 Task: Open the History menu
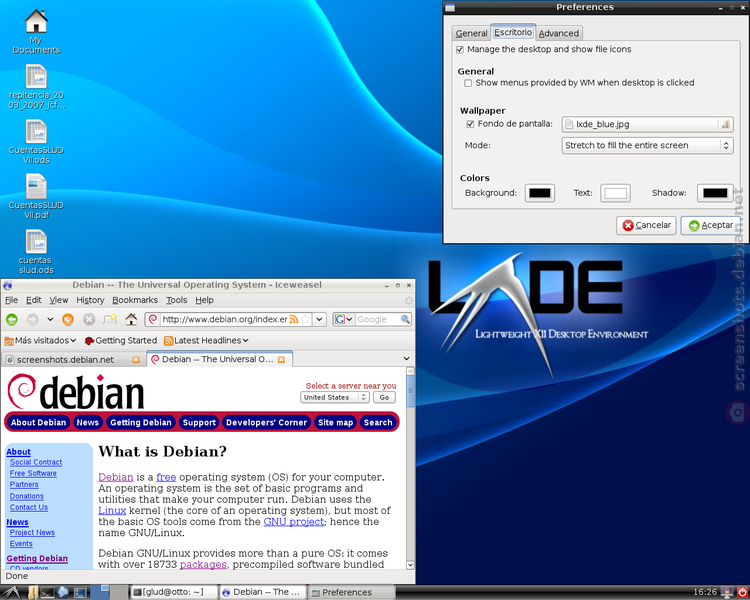coord(90,300)
